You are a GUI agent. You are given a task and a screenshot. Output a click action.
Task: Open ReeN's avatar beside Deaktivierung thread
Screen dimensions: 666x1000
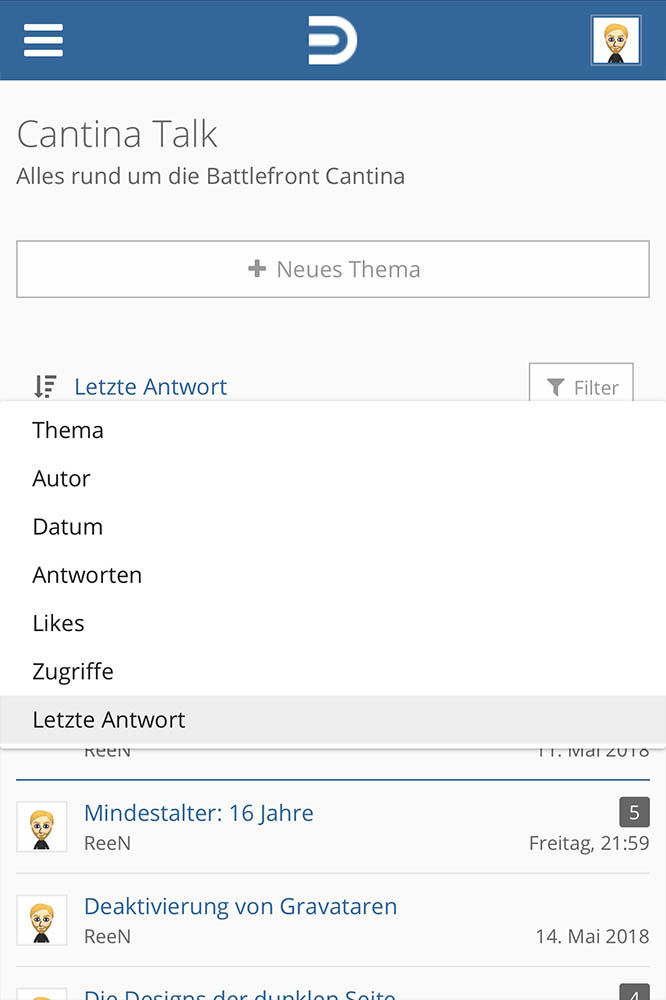41,920
